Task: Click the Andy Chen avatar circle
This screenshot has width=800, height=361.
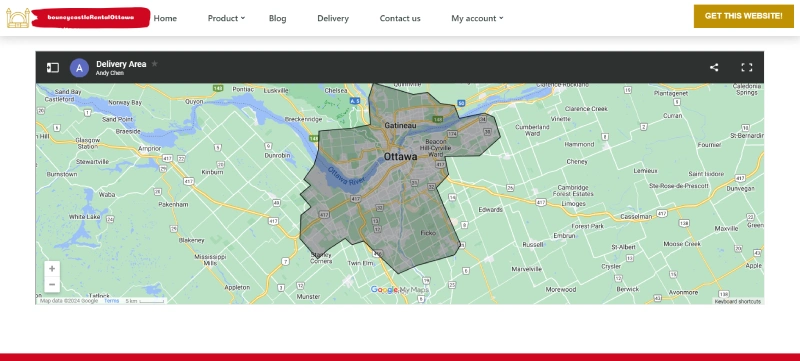Action: coord(79,68)
